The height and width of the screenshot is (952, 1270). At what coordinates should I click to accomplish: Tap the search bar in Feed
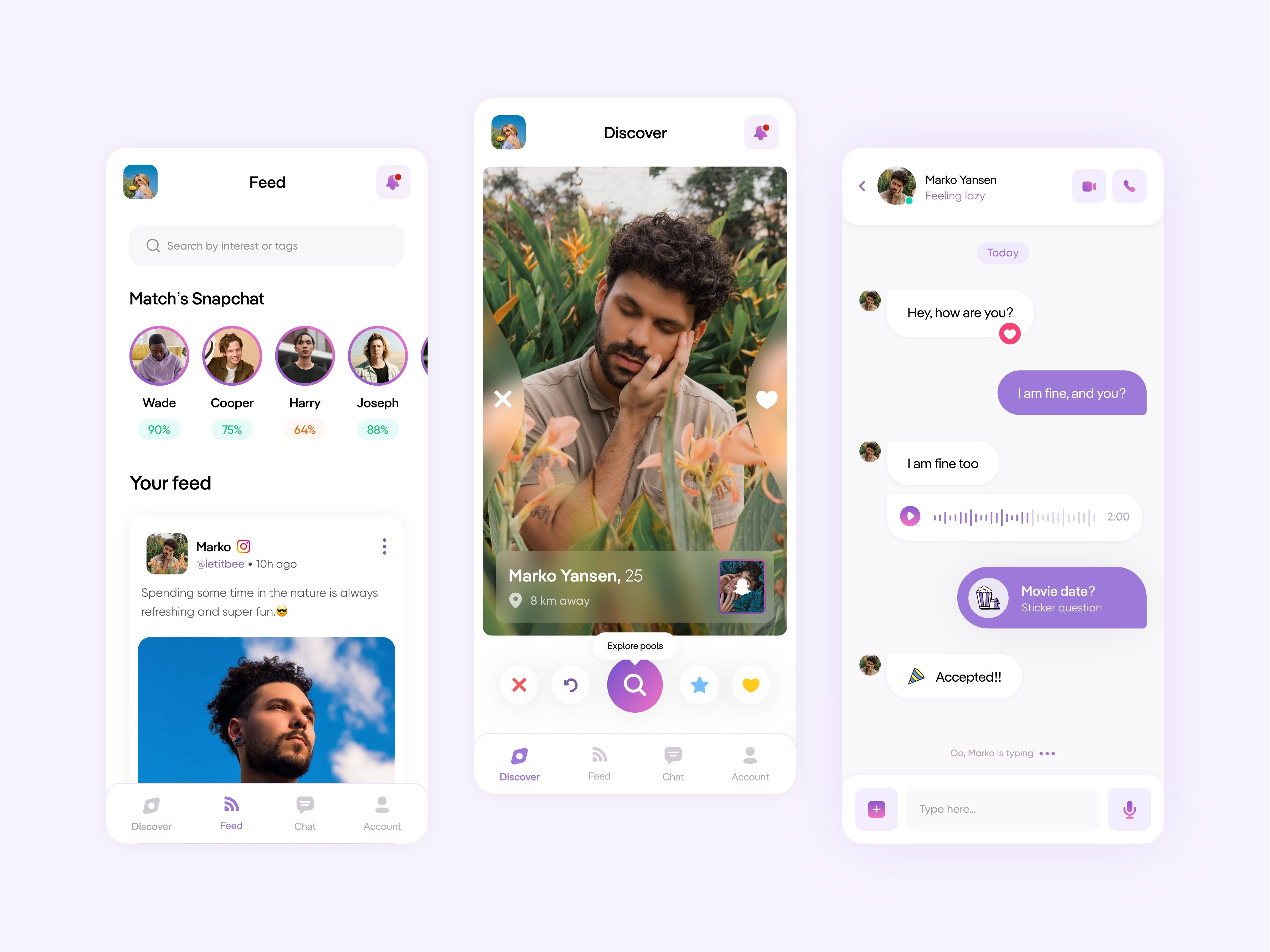point(265,244)
